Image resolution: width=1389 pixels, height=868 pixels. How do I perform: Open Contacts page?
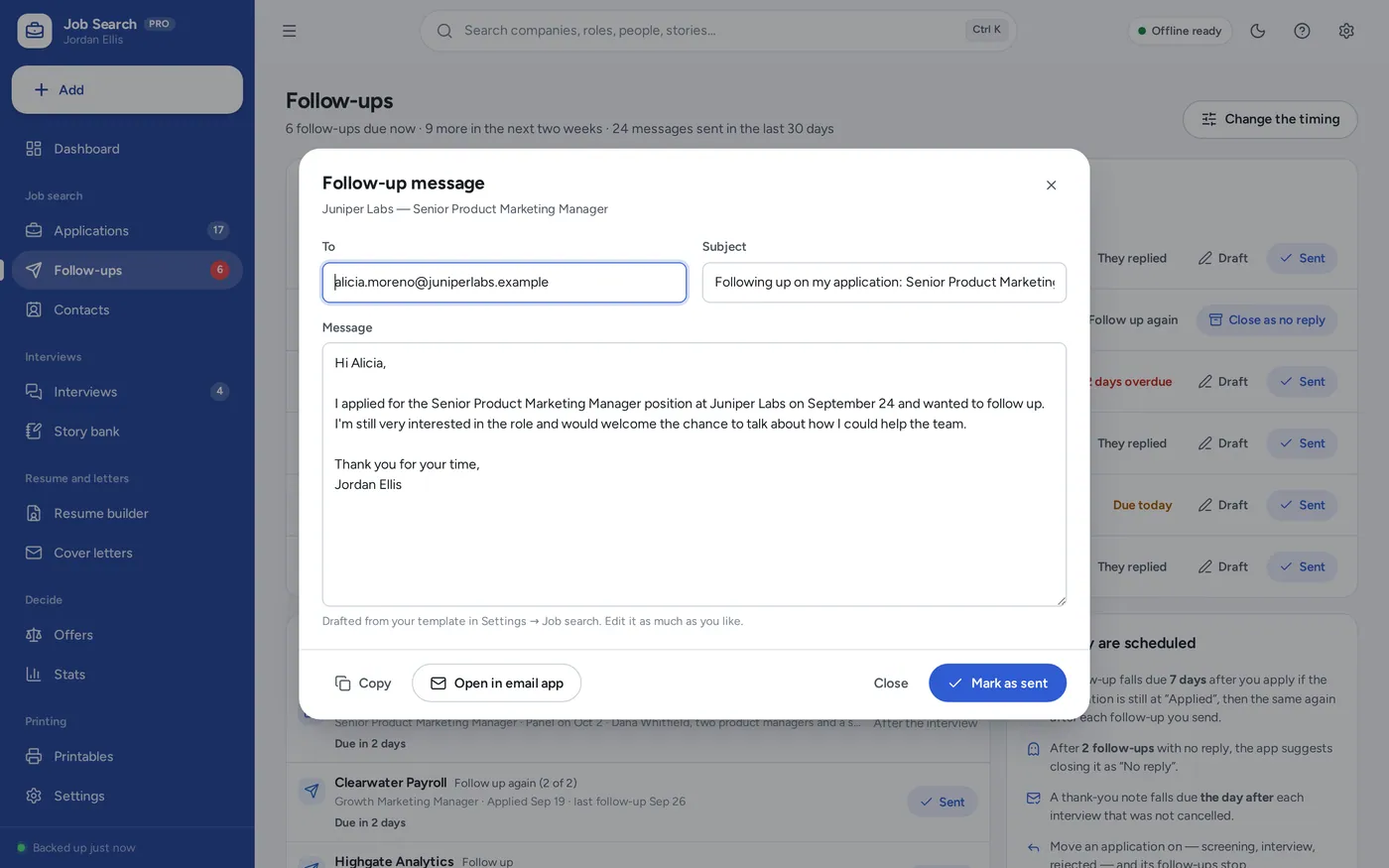pos(127,310)
